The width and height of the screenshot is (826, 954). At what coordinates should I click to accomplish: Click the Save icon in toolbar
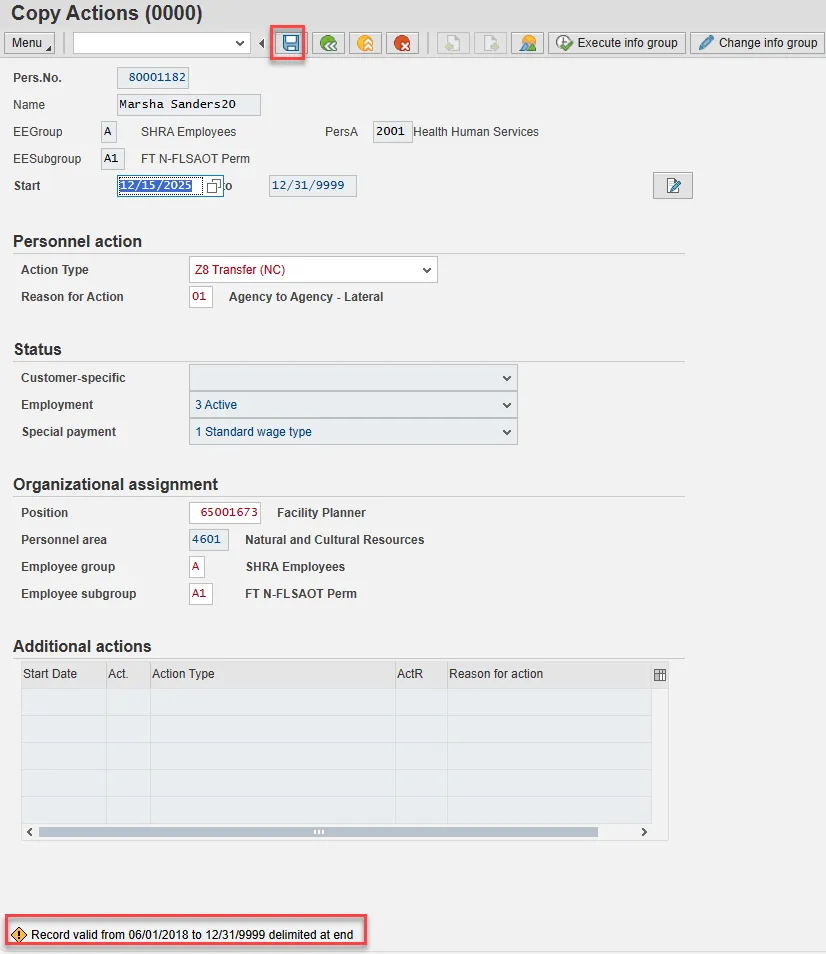pyautogui.click(x=291, y=43)
